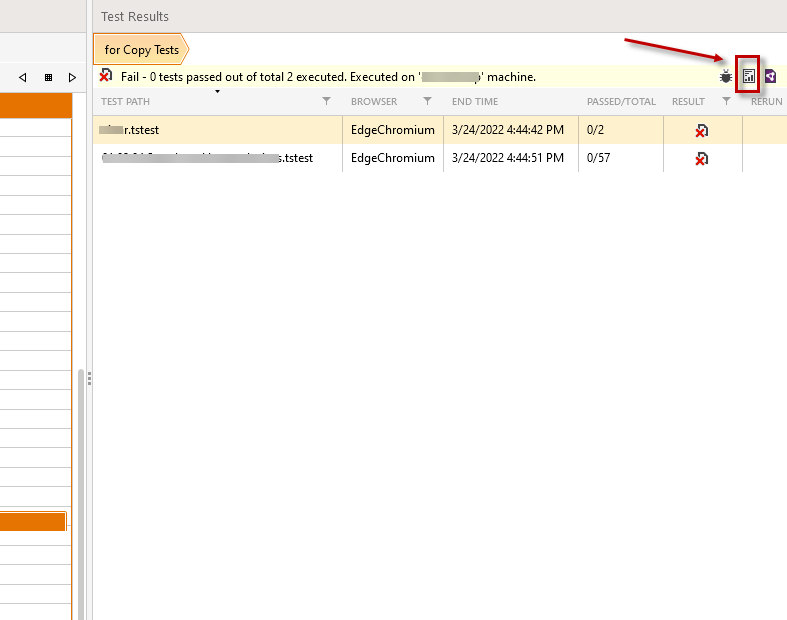Select the orange highlighted item in left list

[33, 521]
